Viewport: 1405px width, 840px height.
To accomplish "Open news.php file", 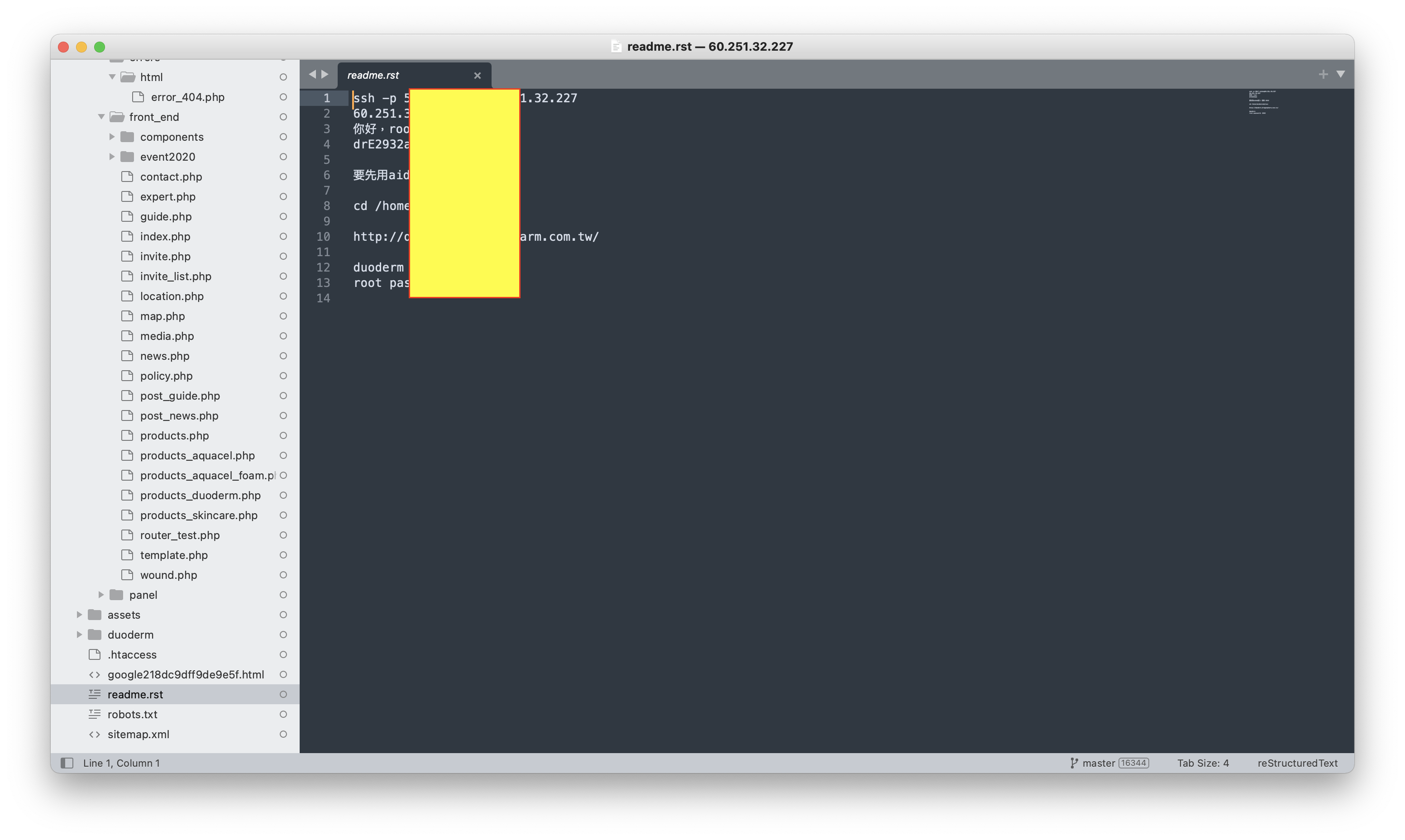I will click(x=165, y=355).
